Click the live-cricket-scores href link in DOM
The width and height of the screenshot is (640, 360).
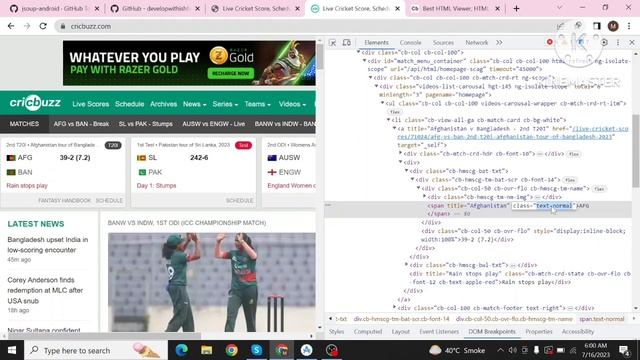(x=513, y=133)
